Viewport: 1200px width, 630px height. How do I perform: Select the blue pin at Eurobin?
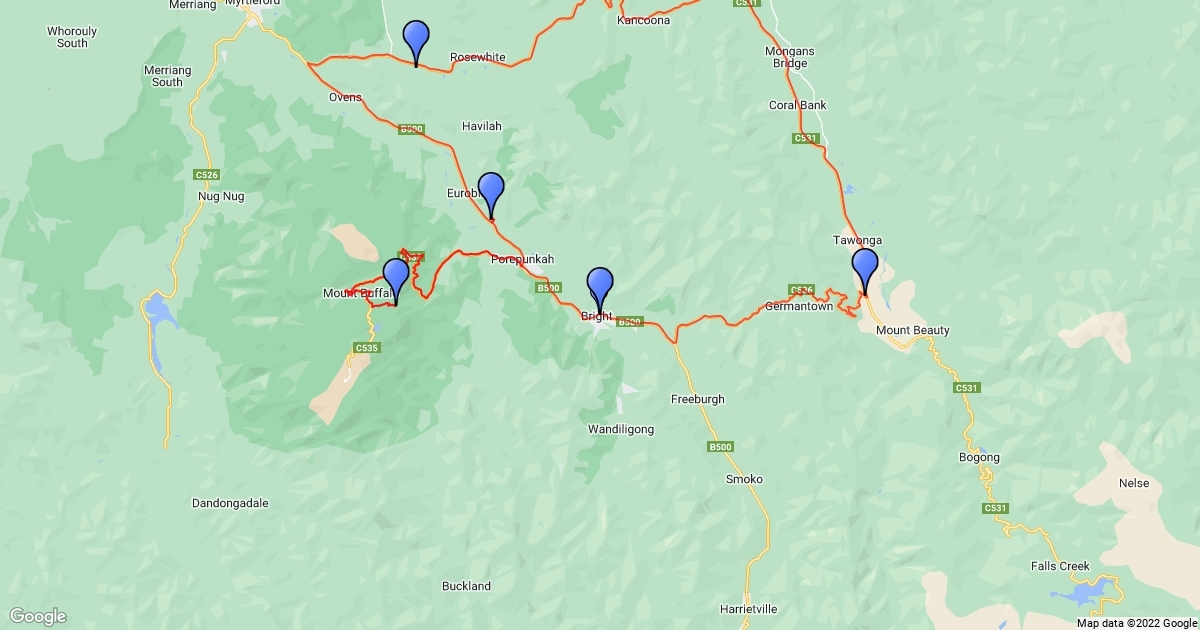tap(491, 194)
